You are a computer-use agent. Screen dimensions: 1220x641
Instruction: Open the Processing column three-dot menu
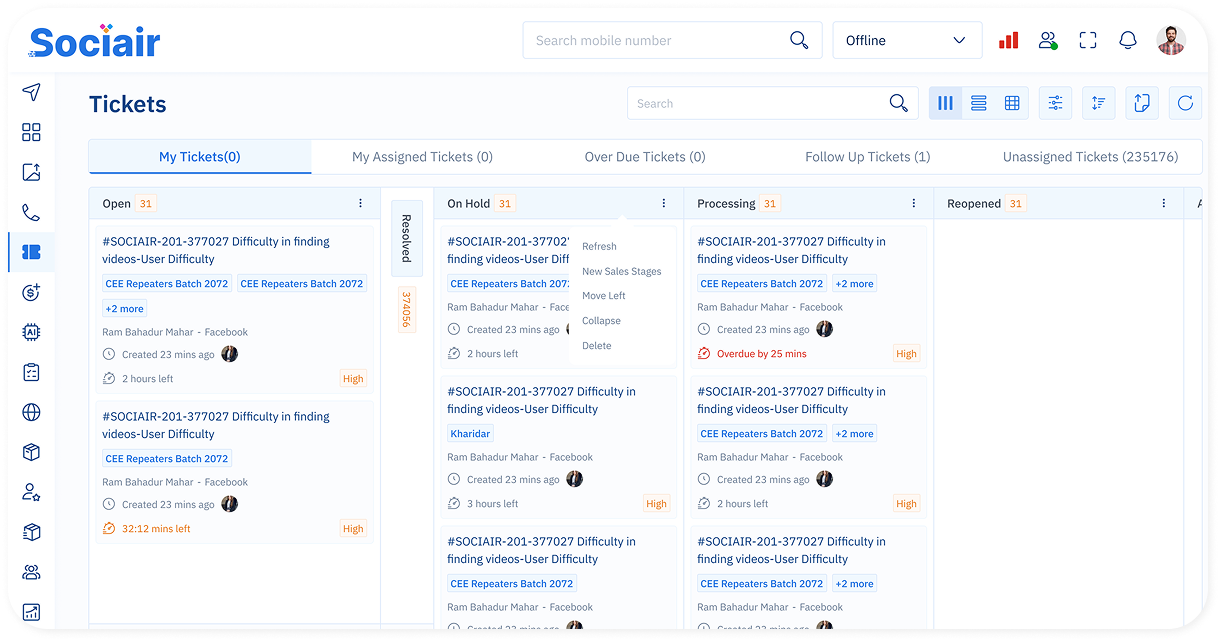[913, 203]
